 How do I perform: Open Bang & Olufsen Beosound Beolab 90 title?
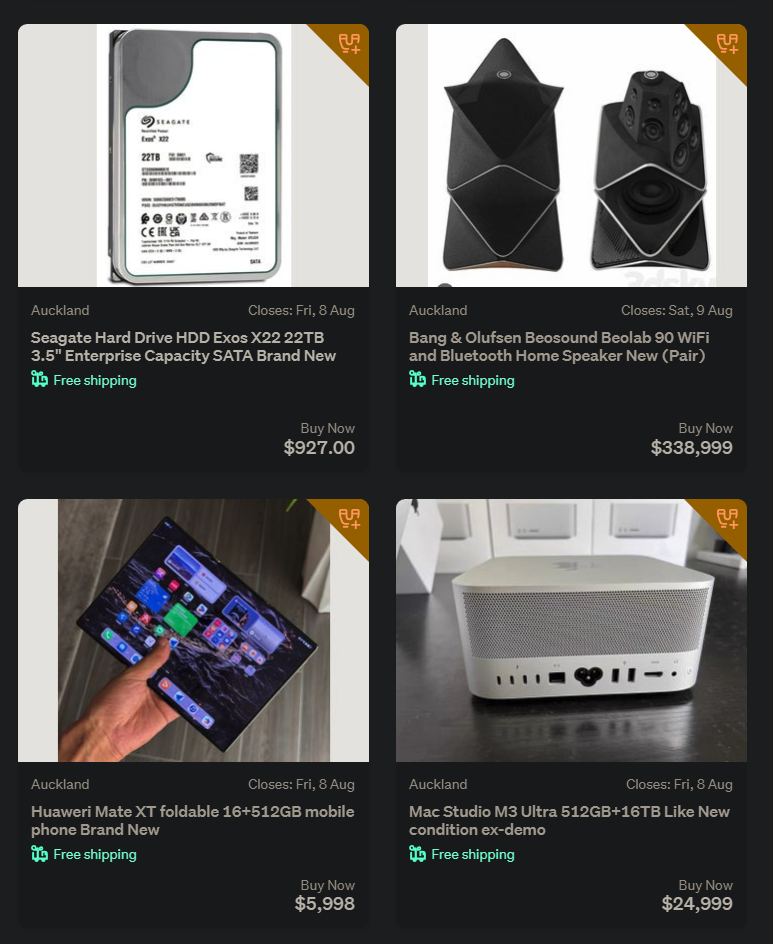(559, 347)
